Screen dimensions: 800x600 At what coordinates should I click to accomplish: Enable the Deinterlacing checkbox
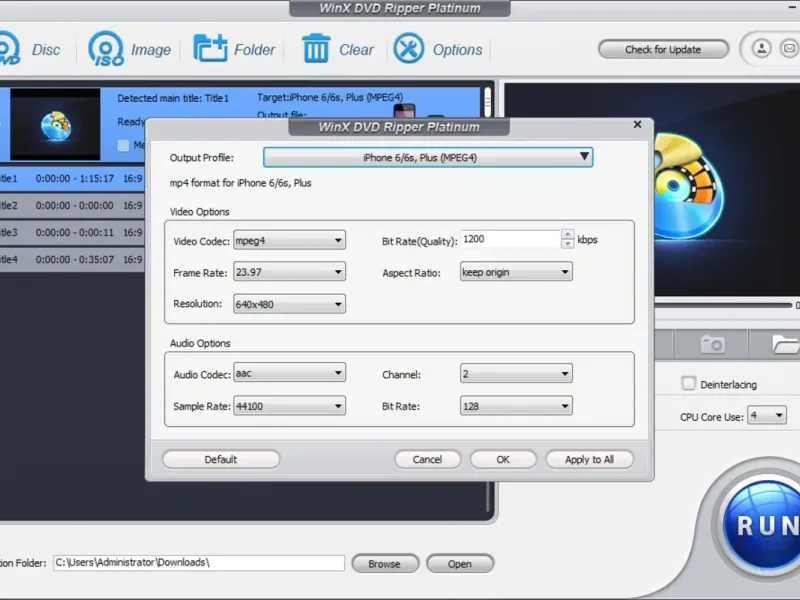point(688,384)
